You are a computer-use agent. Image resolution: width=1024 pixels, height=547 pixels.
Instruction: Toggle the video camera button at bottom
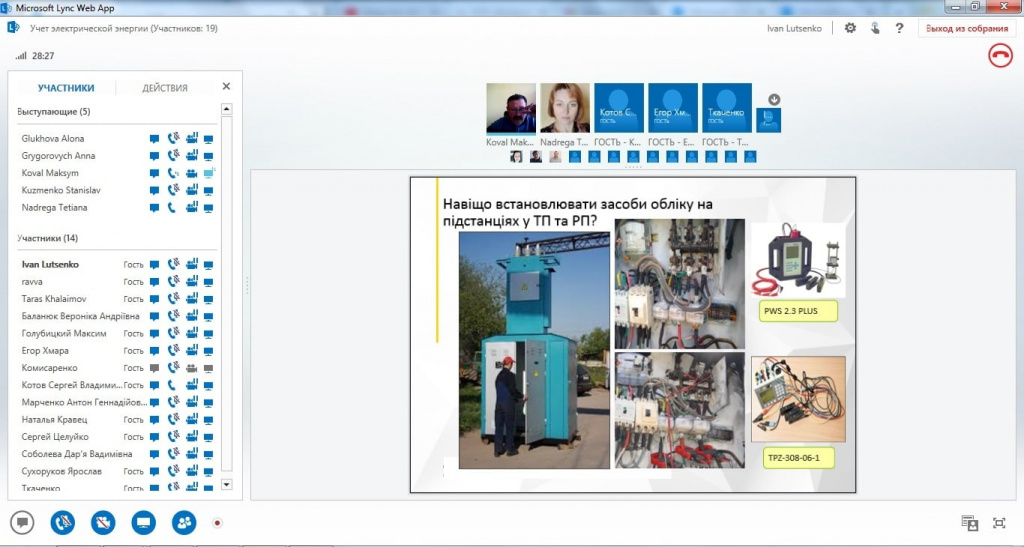click(103, 523)
